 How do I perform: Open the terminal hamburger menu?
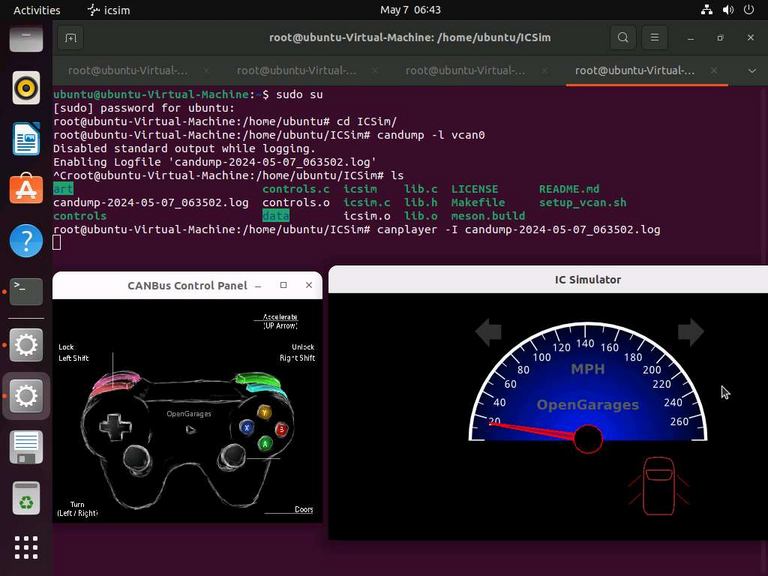(654, 38)
